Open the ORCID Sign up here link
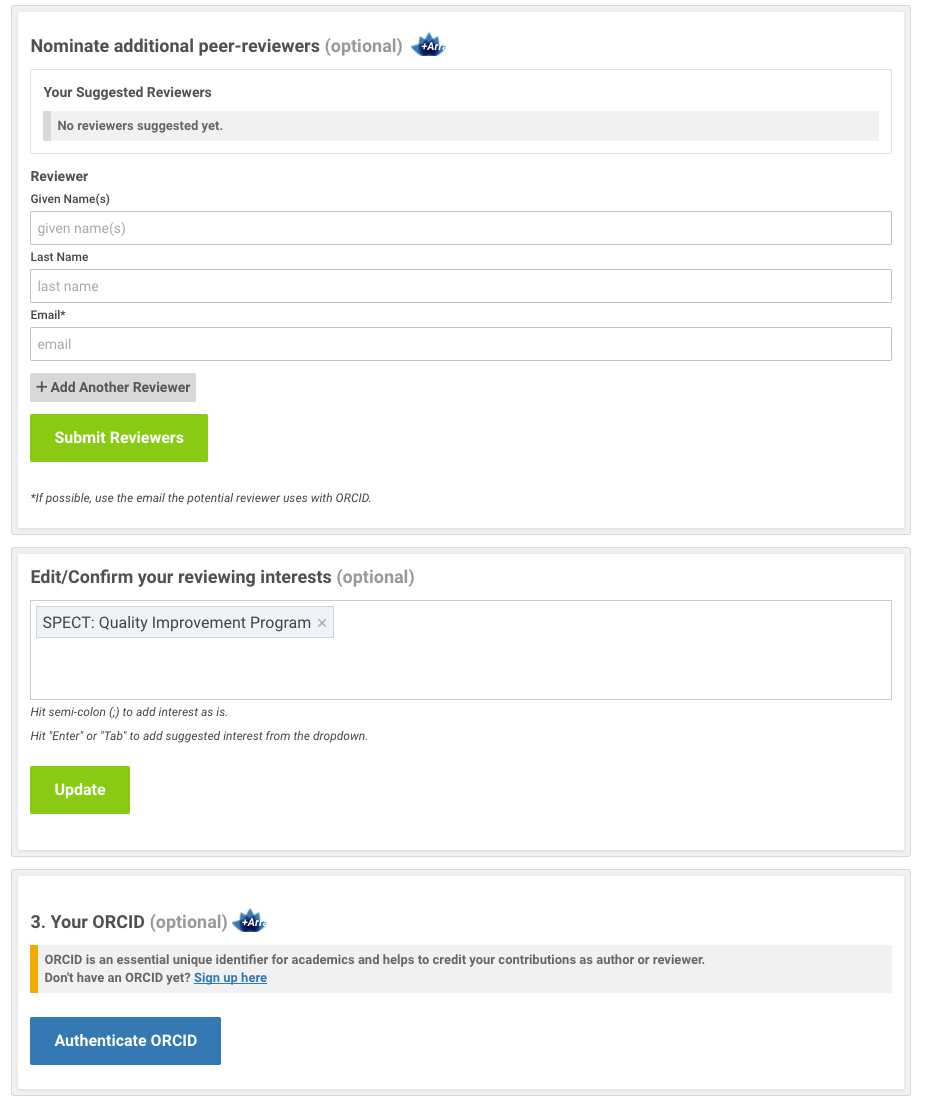The height and width of the screenshot is (1107, 947). 230,978
